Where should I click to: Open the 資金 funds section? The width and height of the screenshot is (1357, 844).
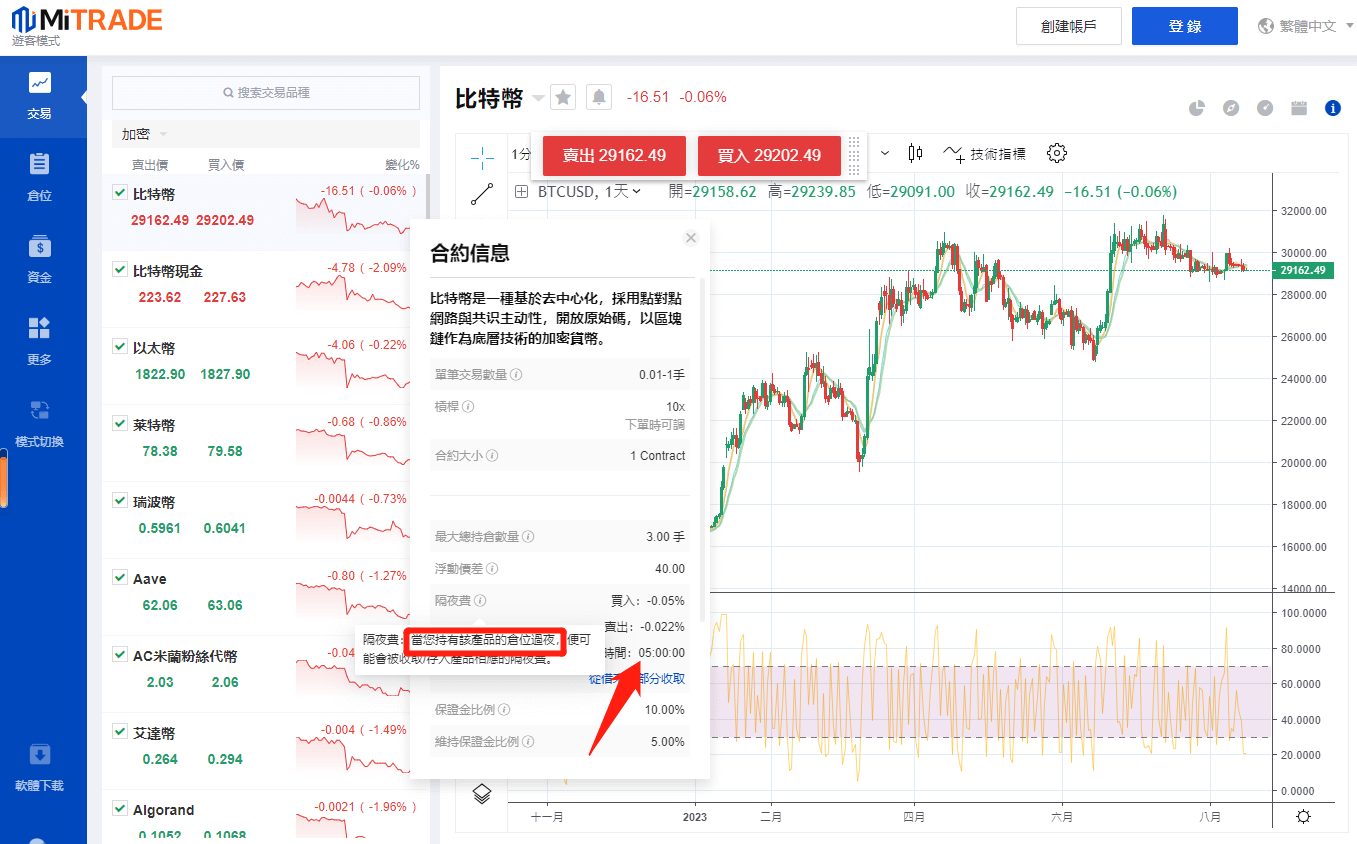pos(40,260)
